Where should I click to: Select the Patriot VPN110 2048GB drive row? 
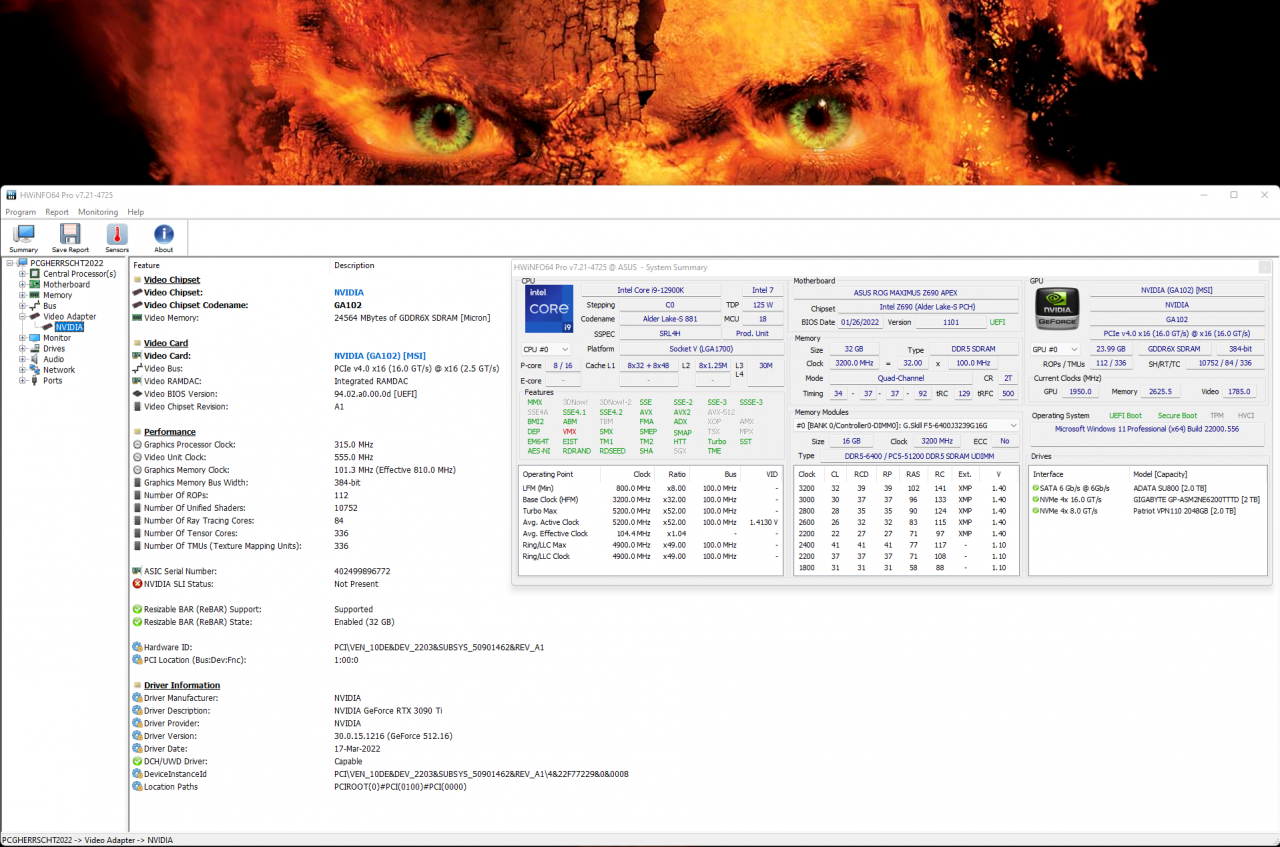pos(1150,511)
